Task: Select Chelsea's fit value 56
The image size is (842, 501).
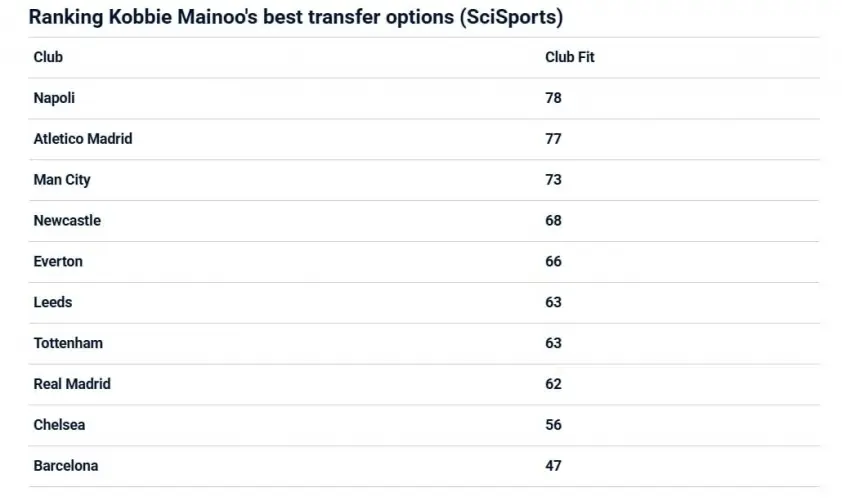Action: (x=553, y=425)
